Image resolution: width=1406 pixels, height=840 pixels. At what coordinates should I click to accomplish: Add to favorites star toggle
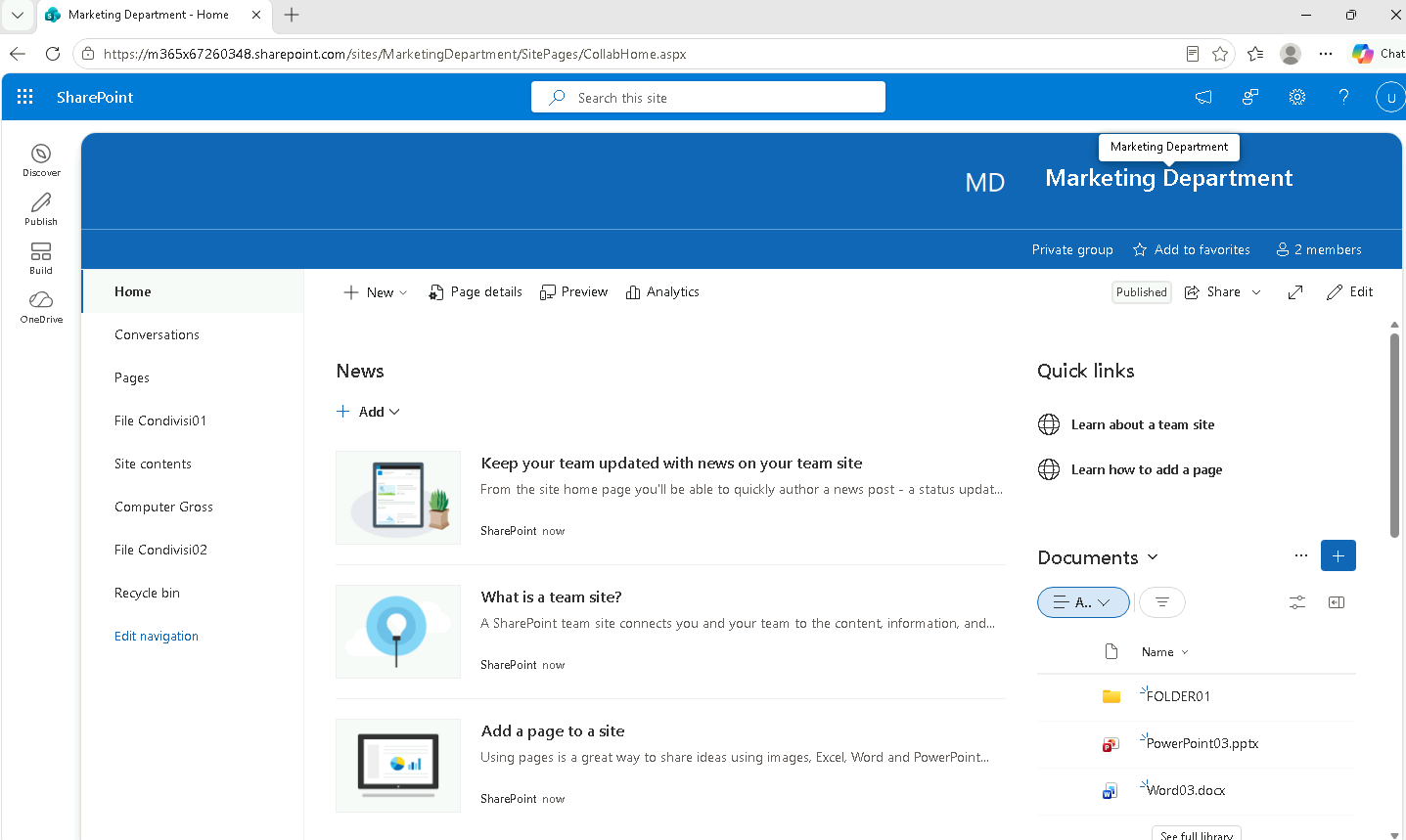tap(1192, 249)
